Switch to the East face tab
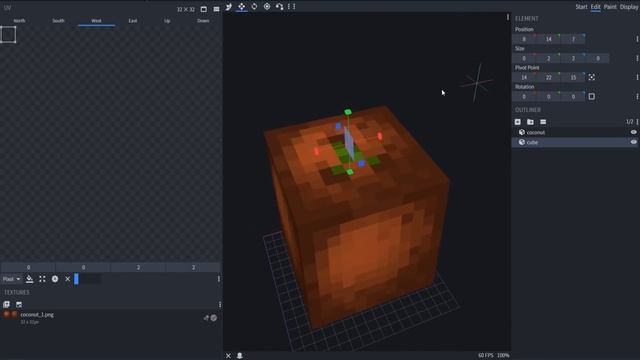The image size is (640, 360). [133, 21]
